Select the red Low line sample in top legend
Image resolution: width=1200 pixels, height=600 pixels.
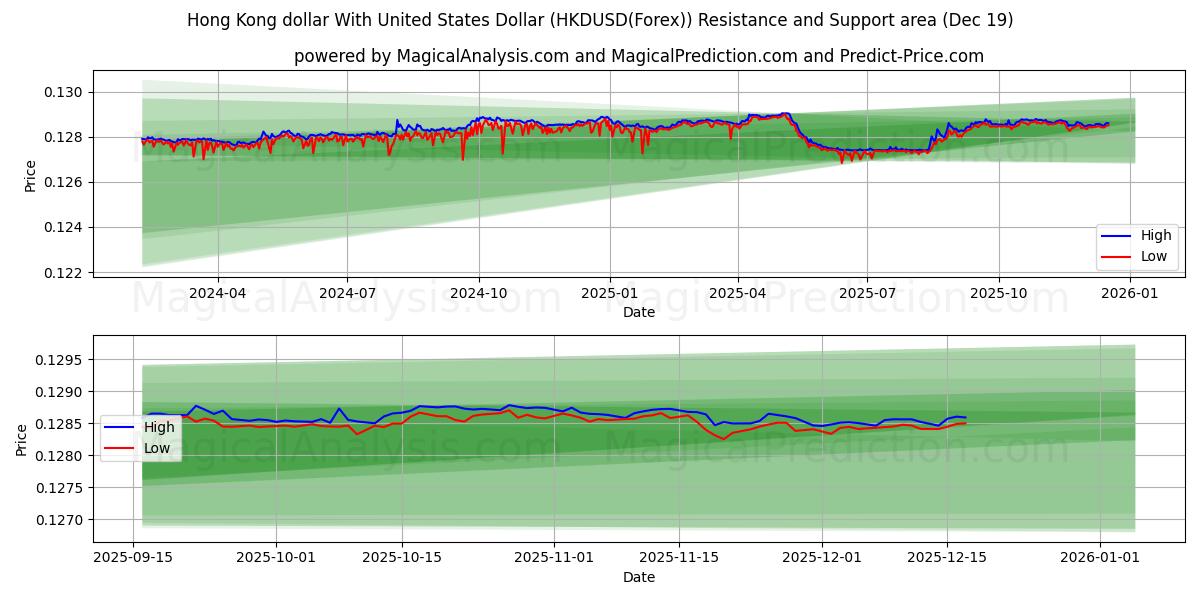point(1123,255)
